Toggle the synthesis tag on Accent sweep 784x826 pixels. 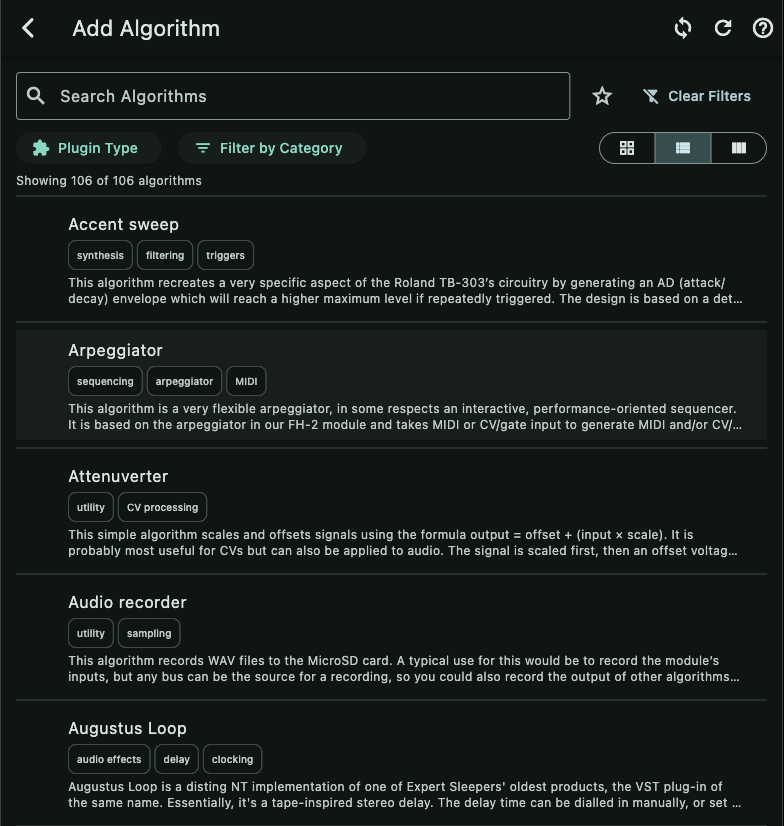pos(99,255)
